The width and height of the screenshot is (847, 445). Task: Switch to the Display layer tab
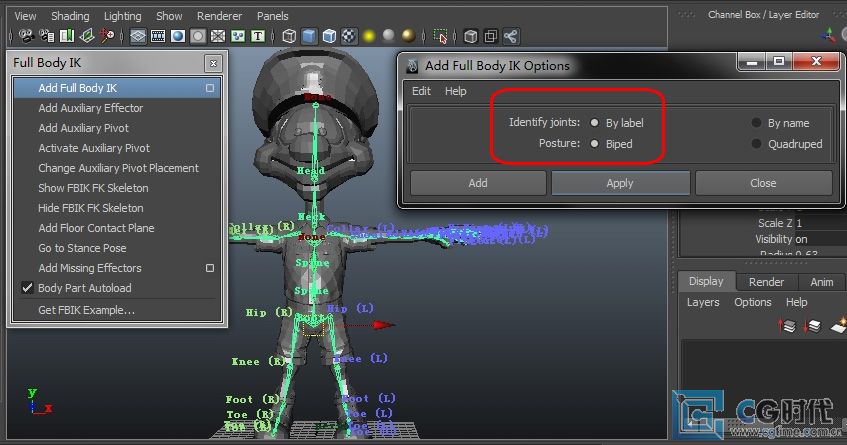(x=706, y=281)
